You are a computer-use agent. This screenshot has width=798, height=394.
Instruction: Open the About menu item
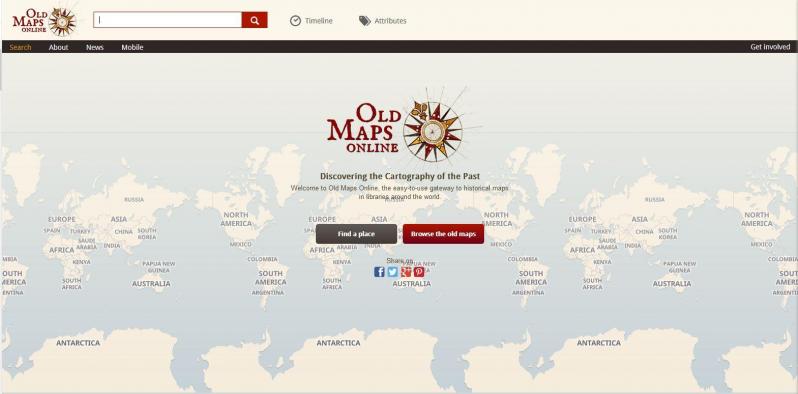click(59, 47)
